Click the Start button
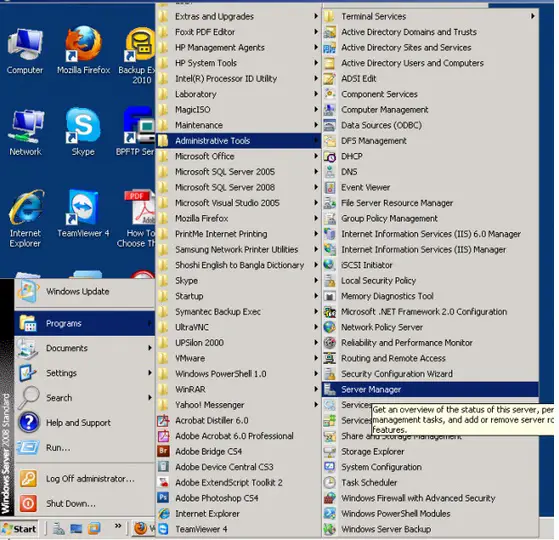This screenshot has width=559, height=540. pos(20,529)
